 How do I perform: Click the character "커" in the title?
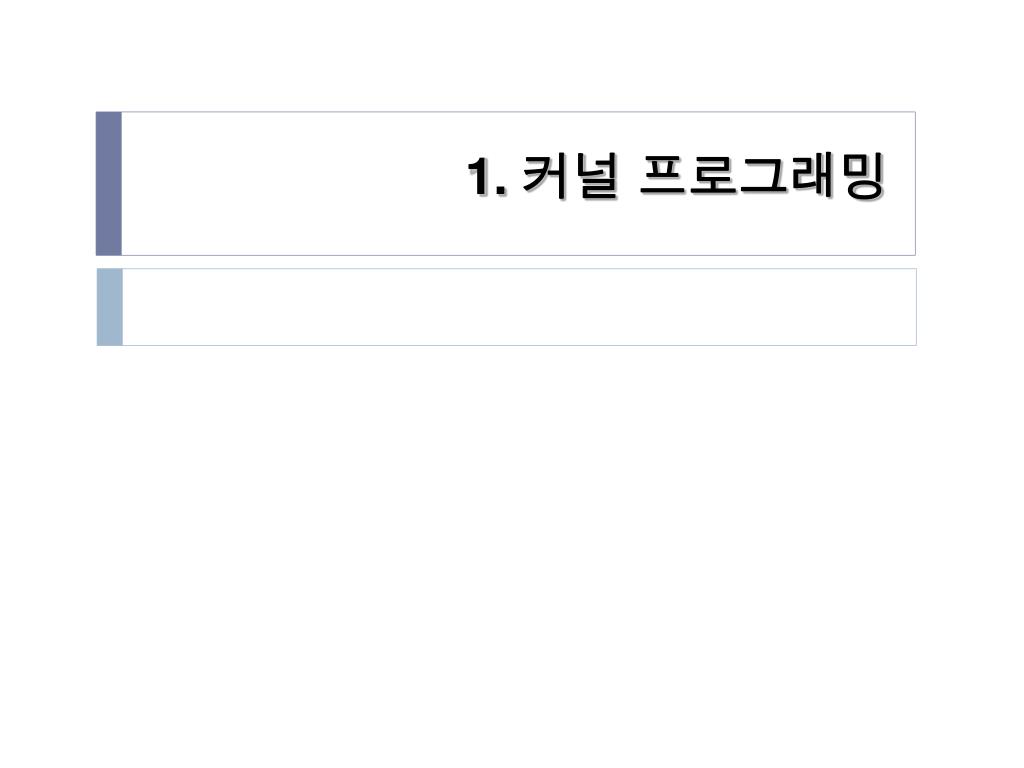click(545, 176)
